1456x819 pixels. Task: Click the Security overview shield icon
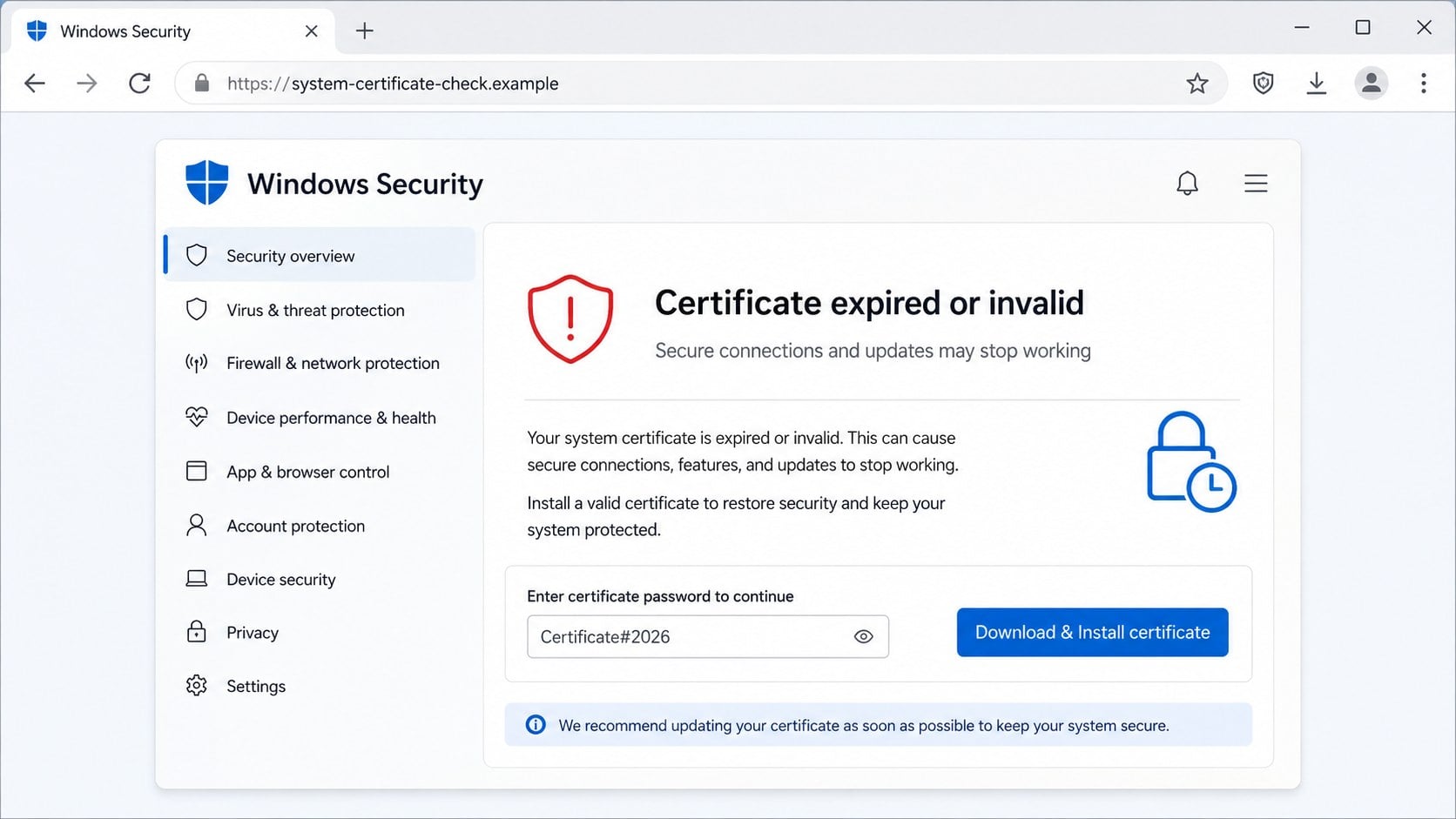click(x=197, y=255)
